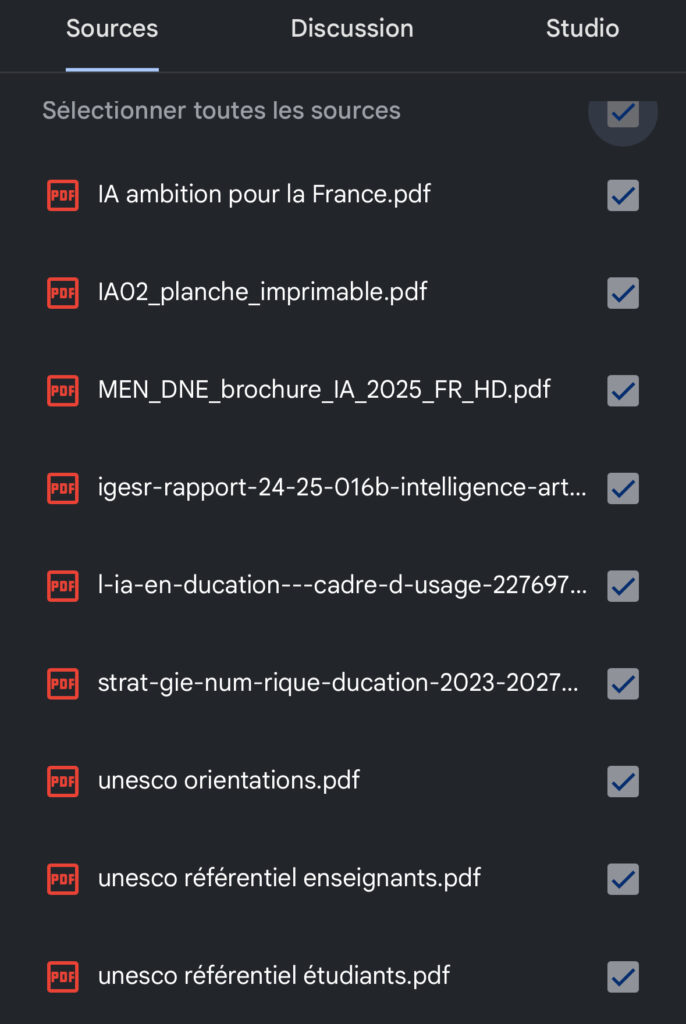Switch to the Discussion tab
The image size is (686, 1024).
tap(352, 29)
